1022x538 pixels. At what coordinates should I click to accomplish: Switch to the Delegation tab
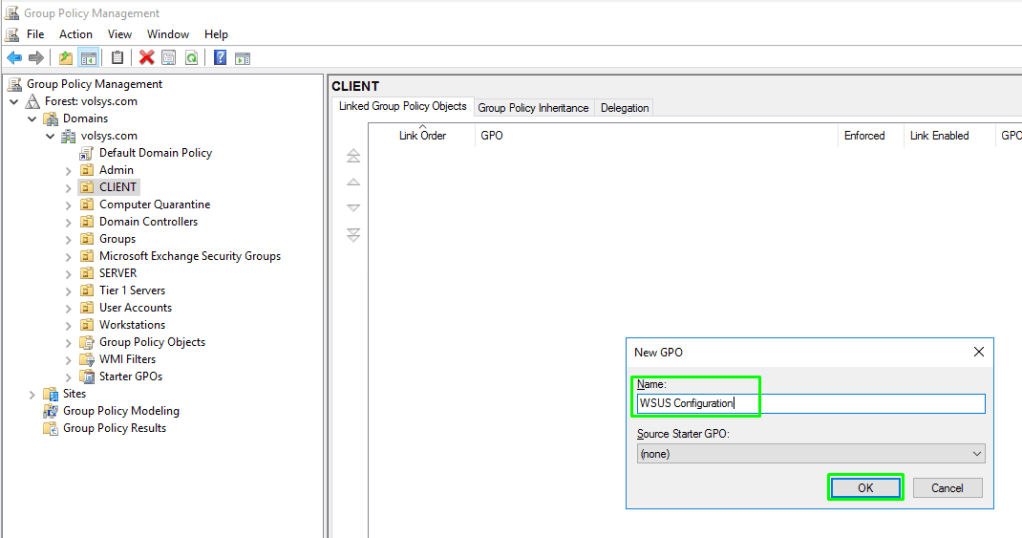[625, 108]
